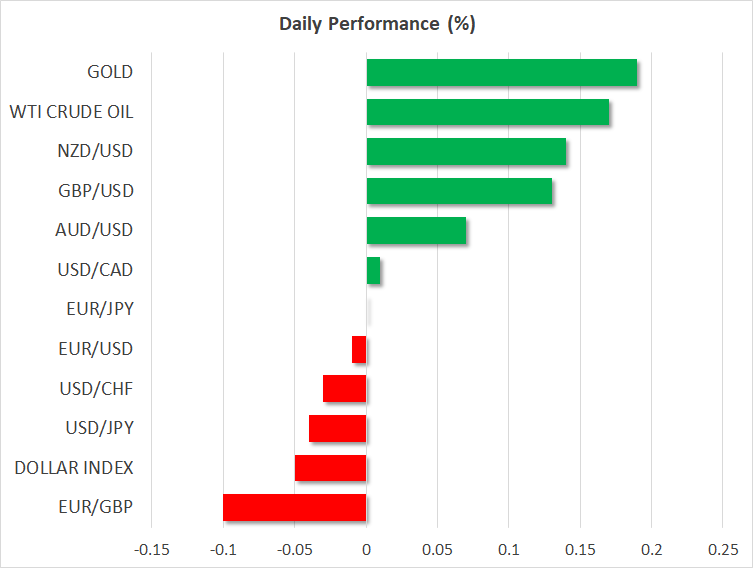Click the -0.15 x-axis tick label

tap(152, 549)
